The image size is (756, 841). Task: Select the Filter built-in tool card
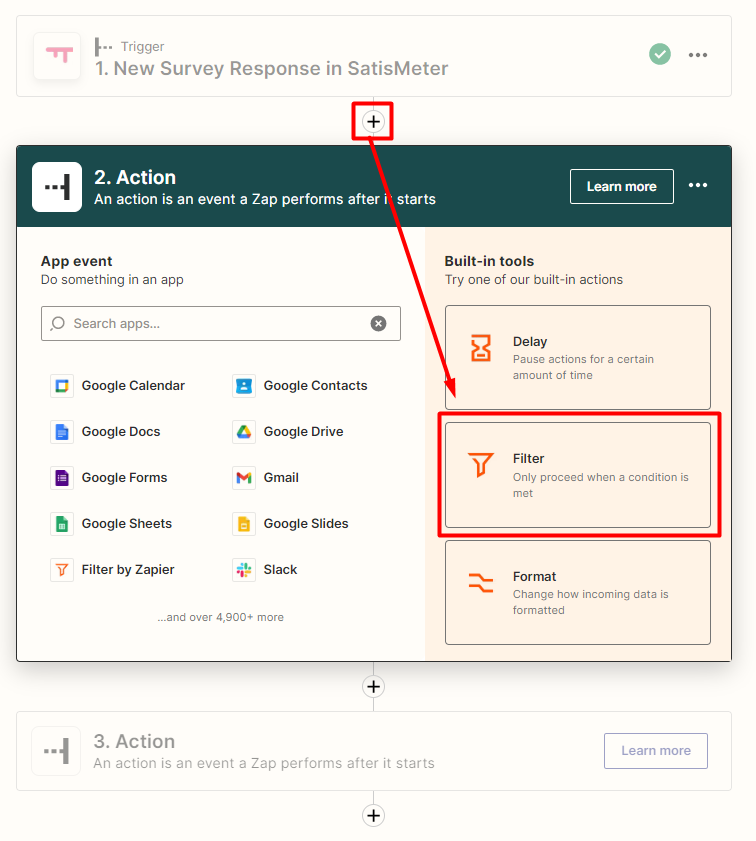577,475
